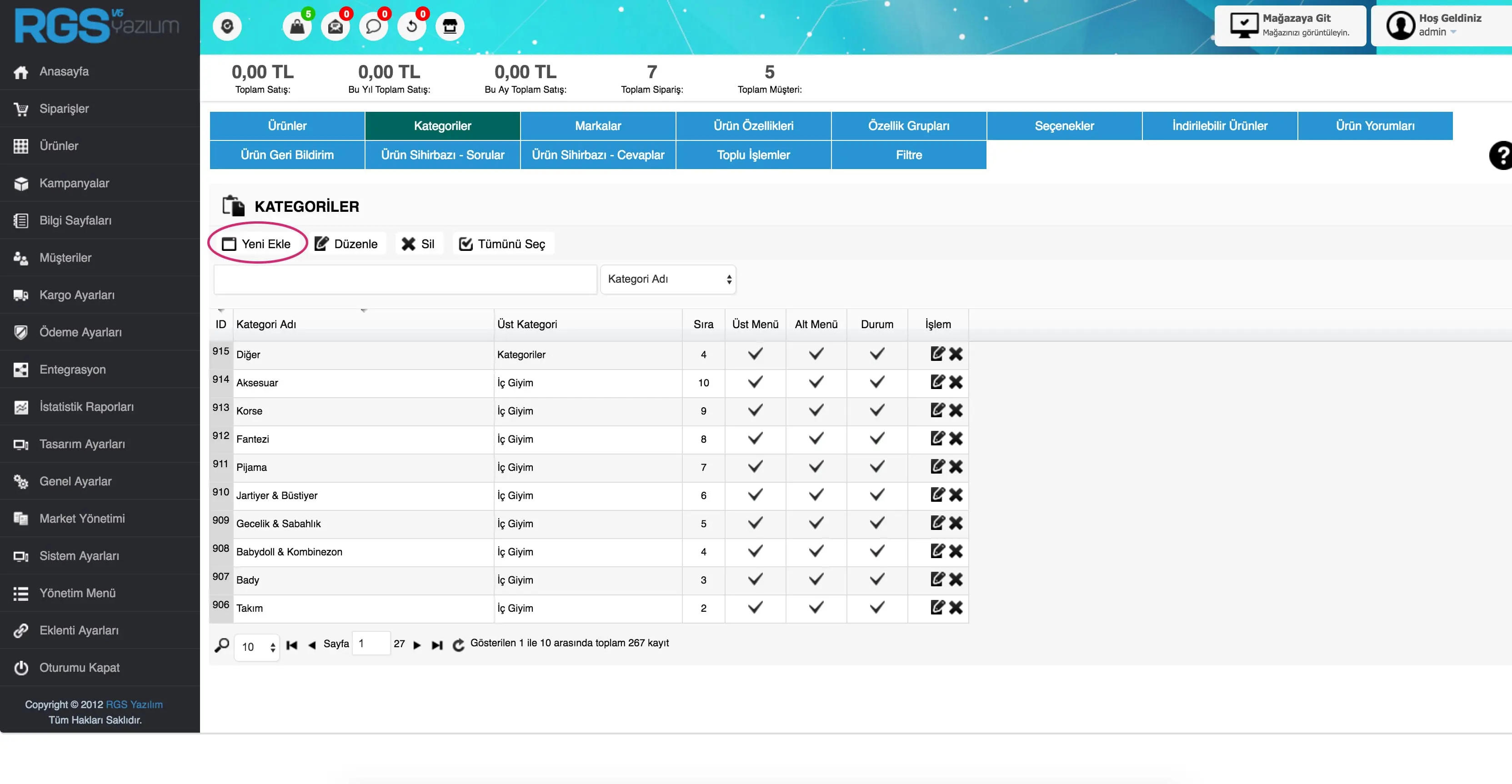Click the Mağazaya Git button
Viewport: 1512px width, 784px height.
[x=1290, y=25]
